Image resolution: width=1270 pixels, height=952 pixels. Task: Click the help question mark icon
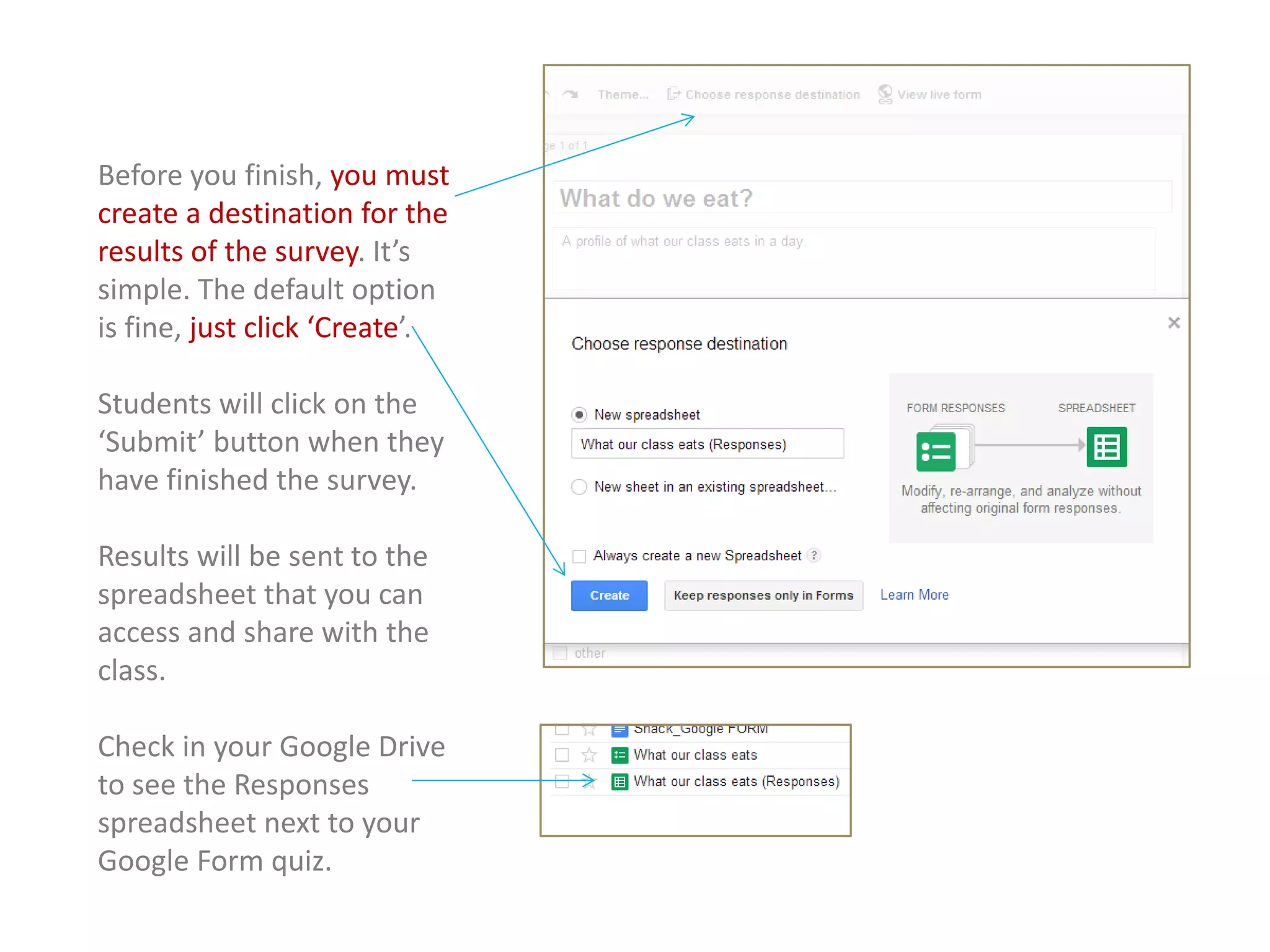click(x=814, y=555)
